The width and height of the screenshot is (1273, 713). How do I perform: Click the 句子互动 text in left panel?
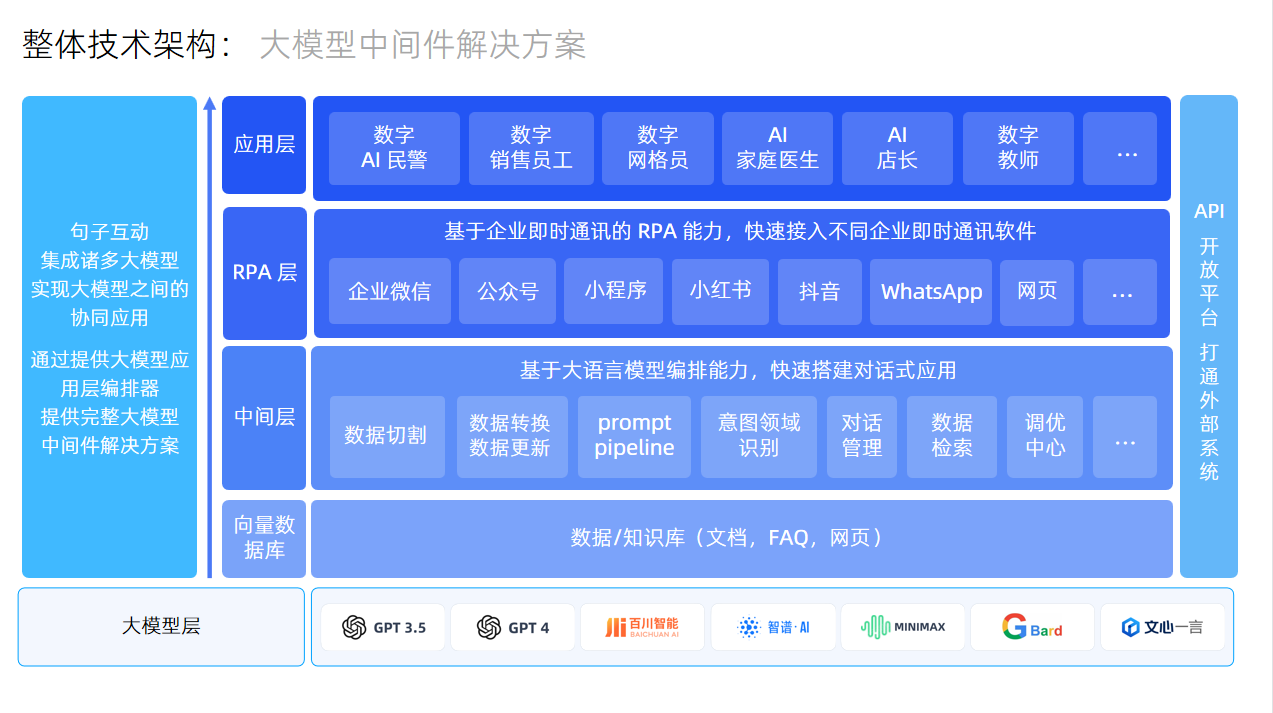pyautogui.click(x=110, y=232)
